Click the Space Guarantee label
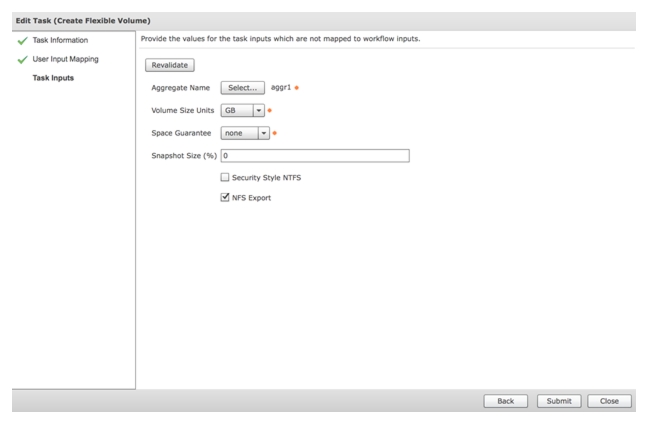 181,133
